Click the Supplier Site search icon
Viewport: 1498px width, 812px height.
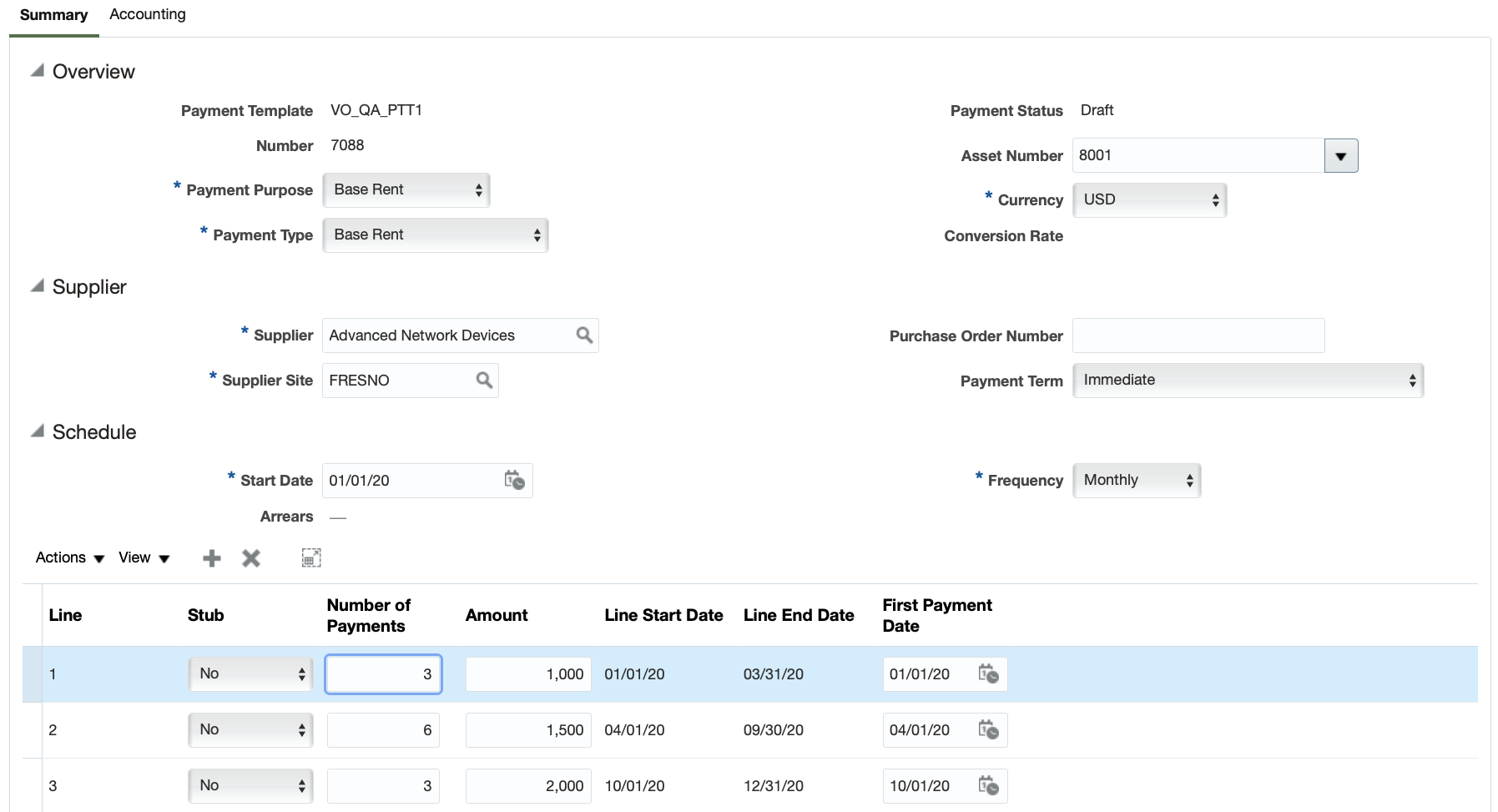click(484, 381)
